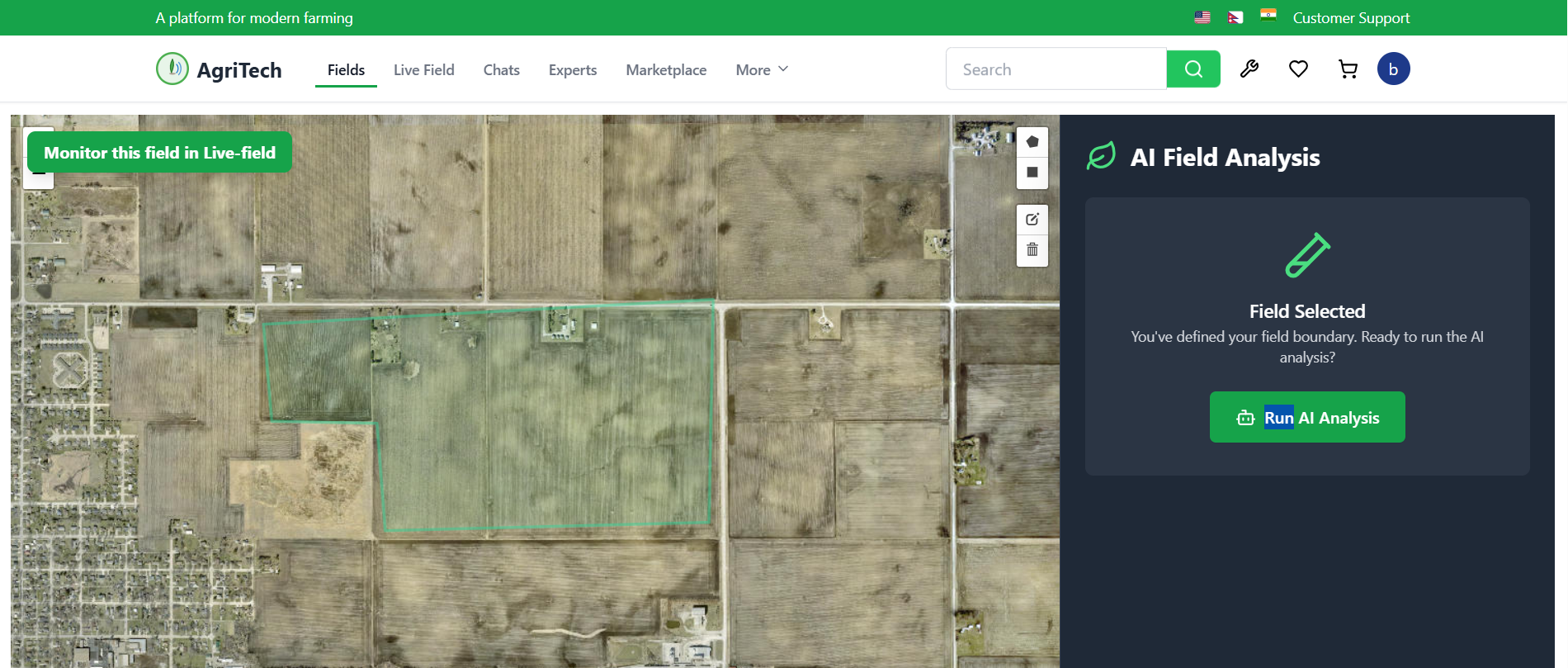The height and width of the screenshot is (668, 1568).
Task: Select the draw rectangle tool on map
Action: (1032, 173)
